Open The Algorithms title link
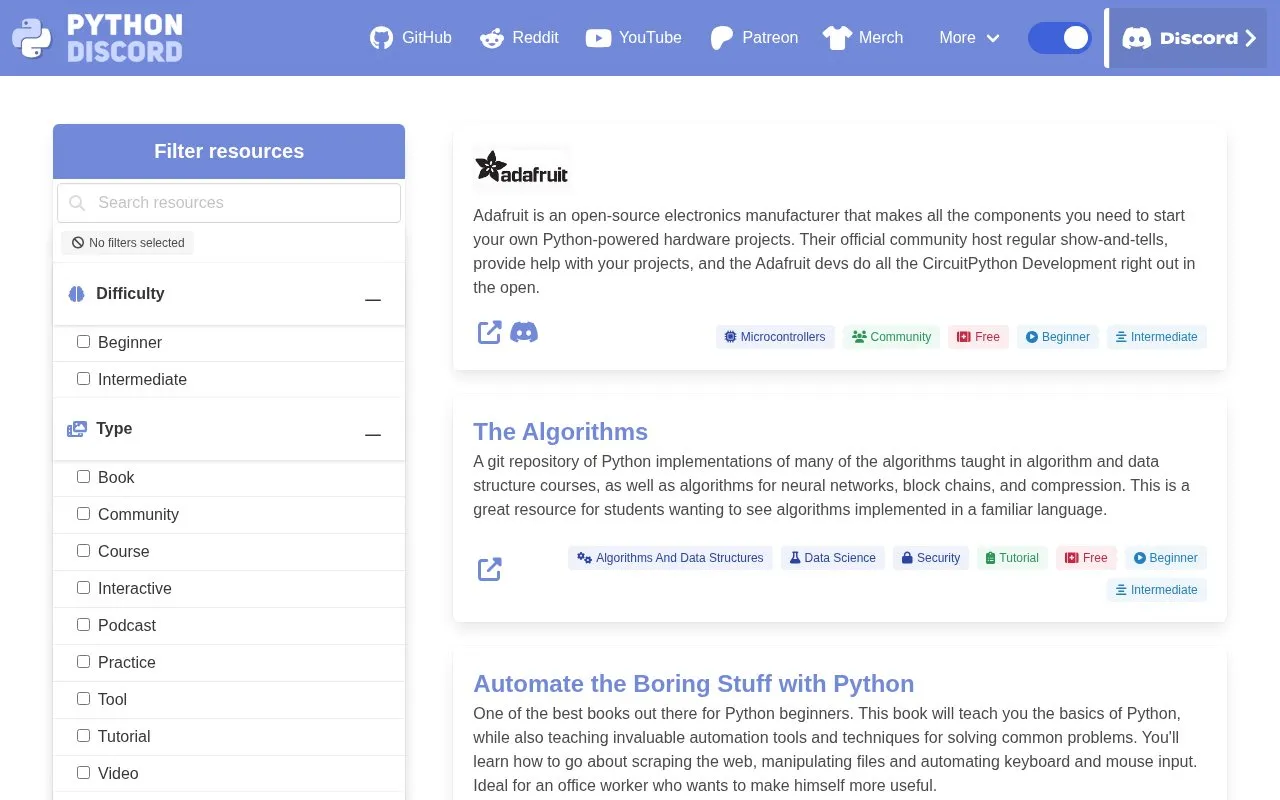 560,432
